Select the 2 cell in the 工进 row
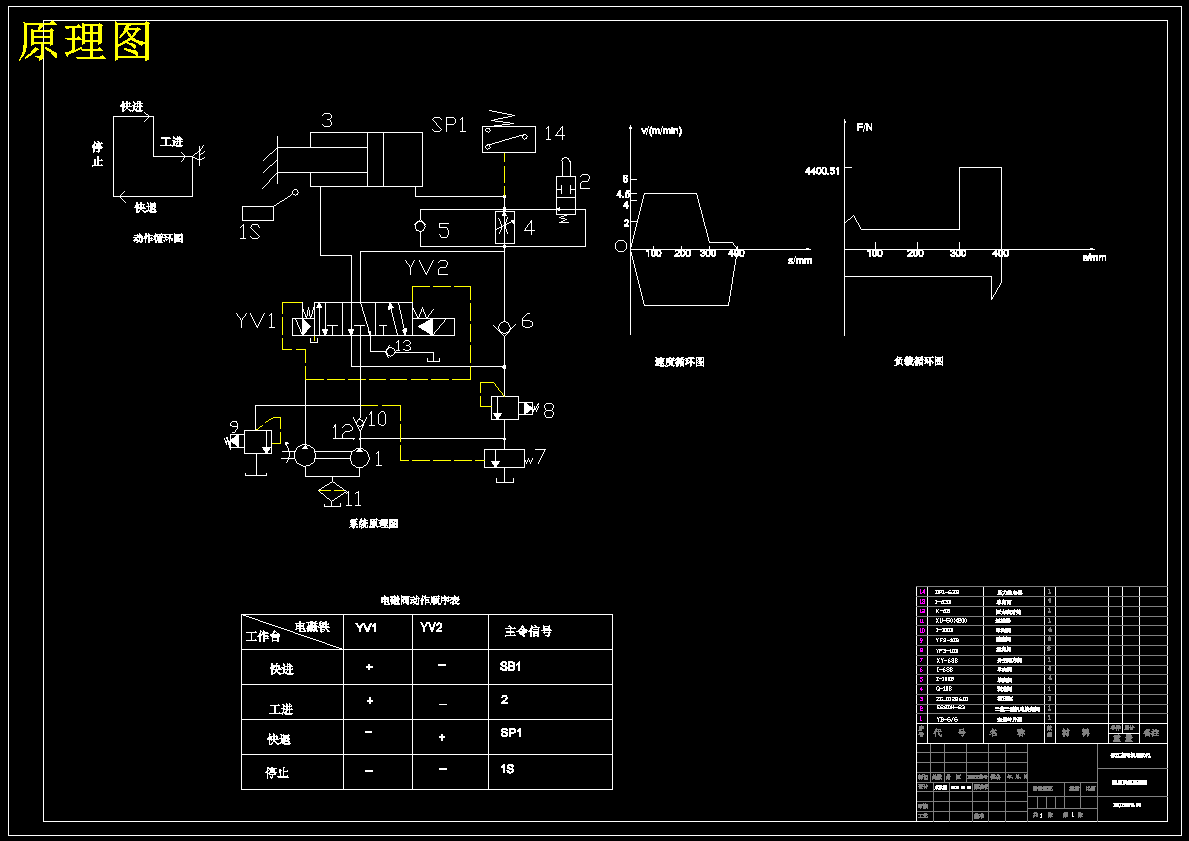 tap(504, 700)
